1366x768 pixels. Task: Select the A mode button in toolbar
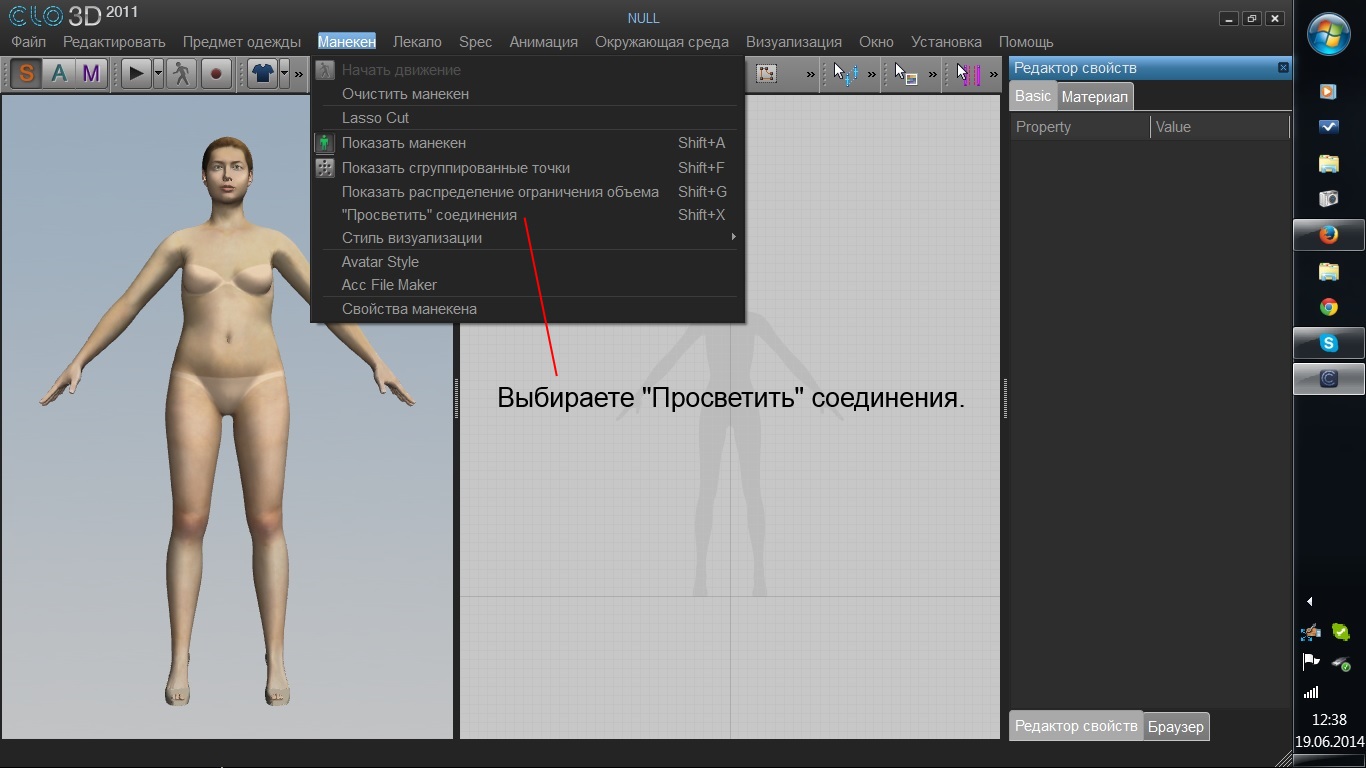pos(59,73)
